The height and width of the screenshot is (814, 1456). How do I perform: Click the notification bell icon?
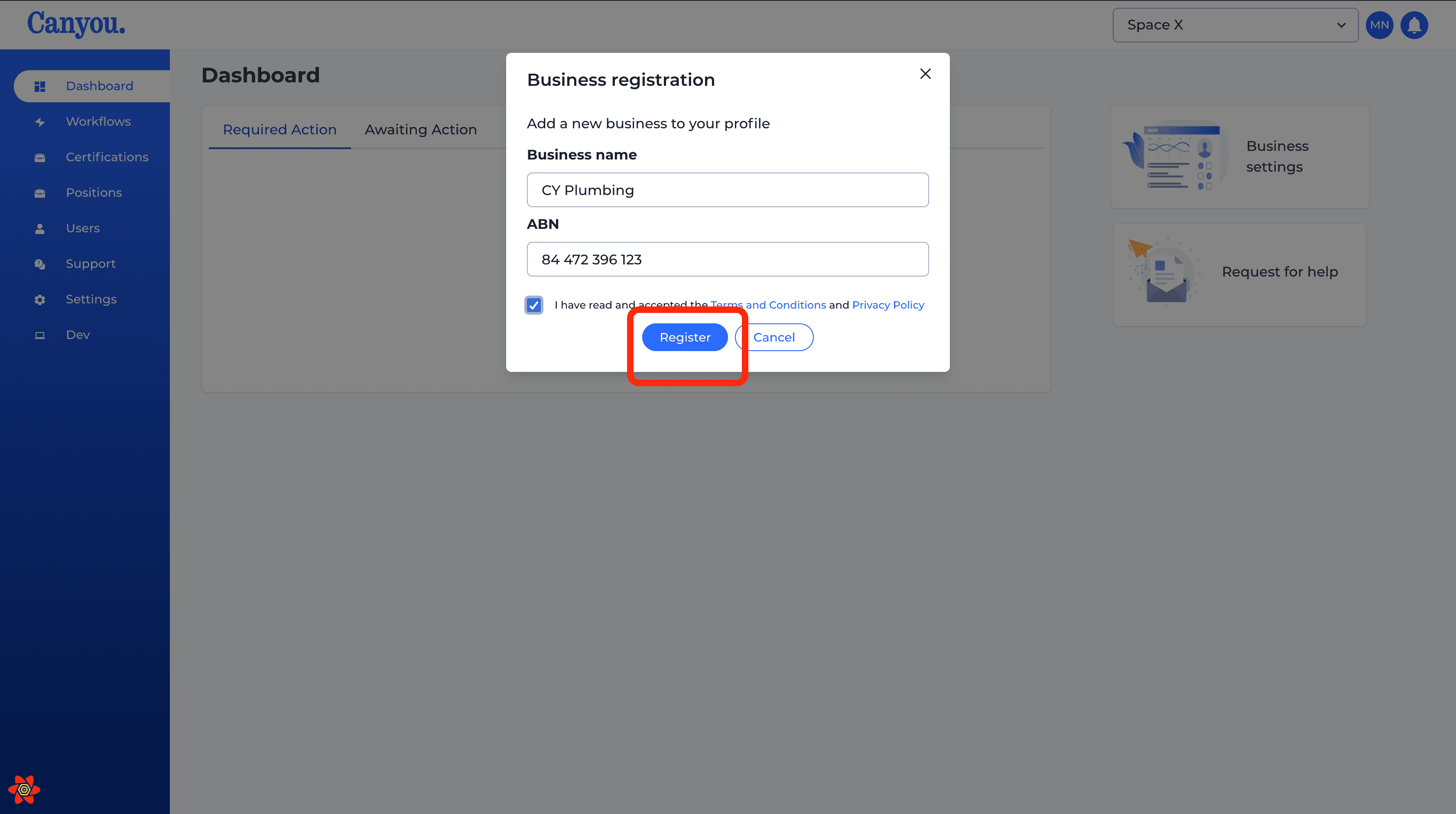tap(1414, 25)
